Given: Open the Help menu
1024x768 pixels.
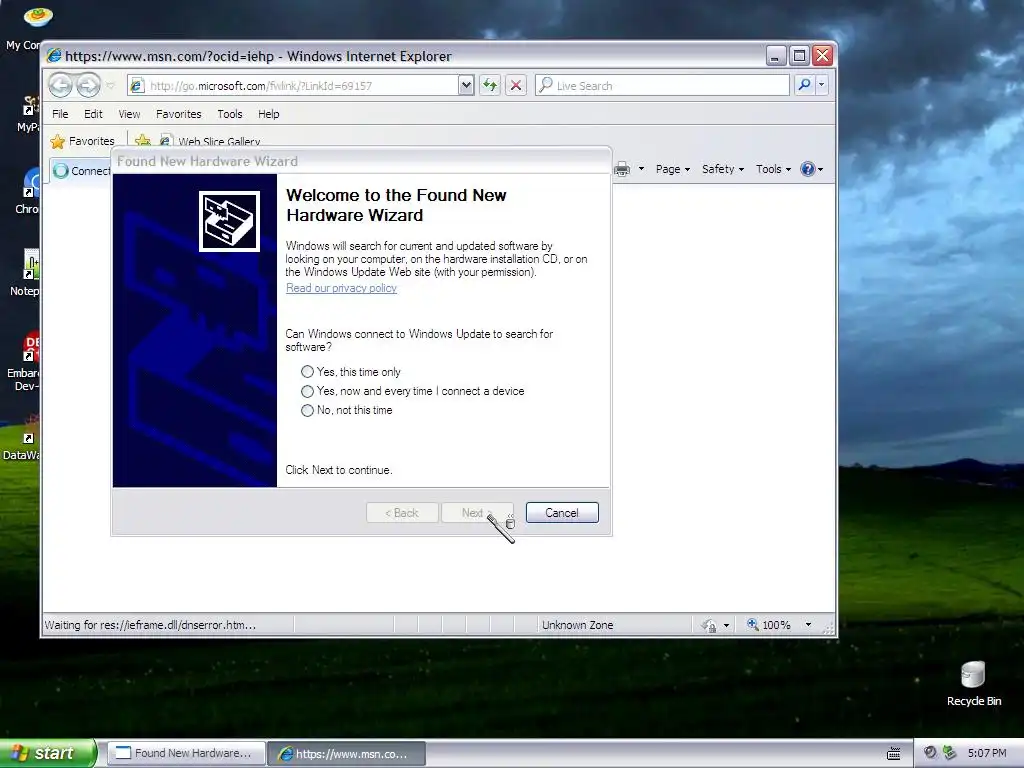Looking at the screenshot, I should click(x=268, y=114).
